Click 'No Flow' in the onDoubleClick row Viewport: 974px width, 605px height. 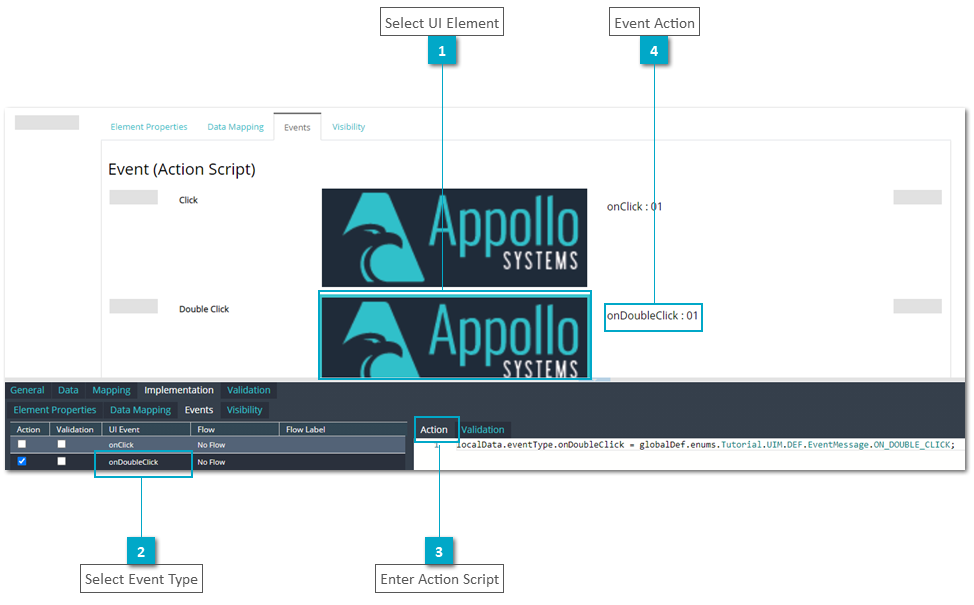211,462
